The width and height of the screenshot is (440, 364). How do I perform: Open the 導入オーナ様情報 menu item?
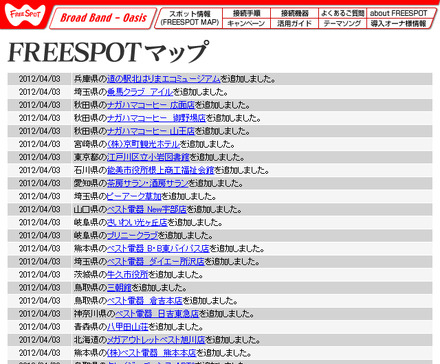[399, 24]
